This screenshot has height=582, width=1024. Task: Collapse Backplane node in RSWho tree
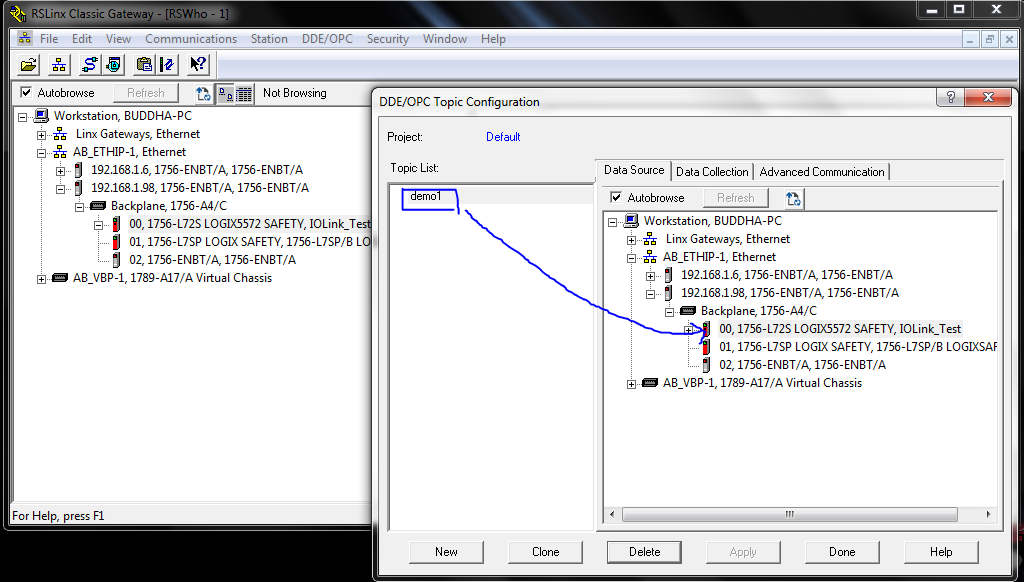click(79, 207)
